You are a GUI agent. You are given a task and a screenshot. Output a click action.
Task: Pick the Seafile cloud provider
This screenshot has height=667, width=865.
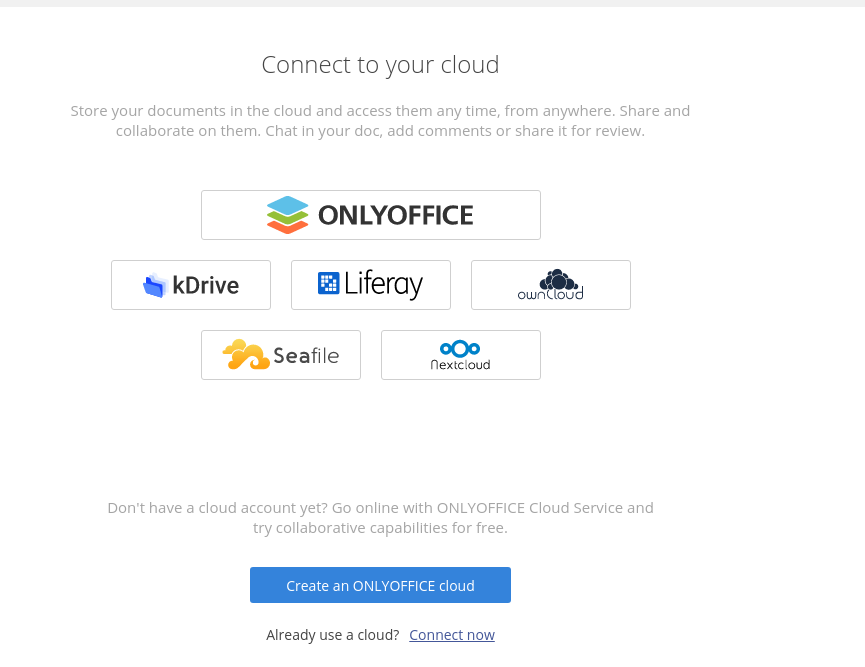(281, 355)
